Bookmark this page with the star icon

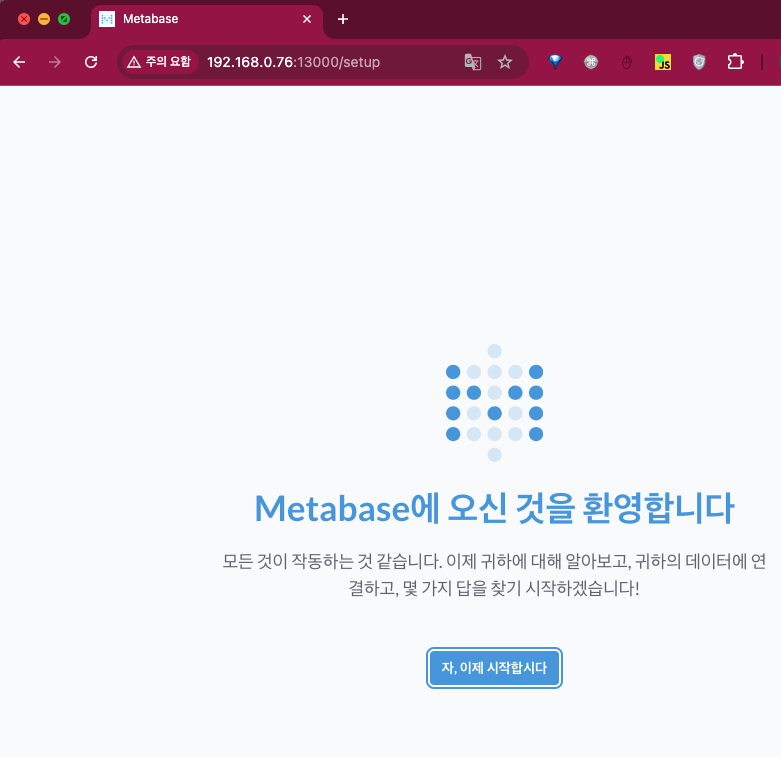(x=505, y=62)
